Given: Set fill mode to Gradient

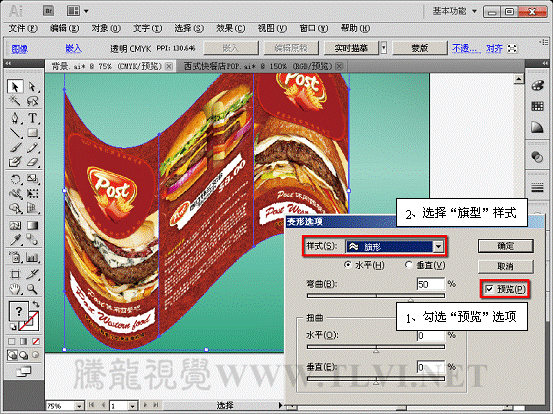Looking at the screenshot, I should (x=24, y=341).
